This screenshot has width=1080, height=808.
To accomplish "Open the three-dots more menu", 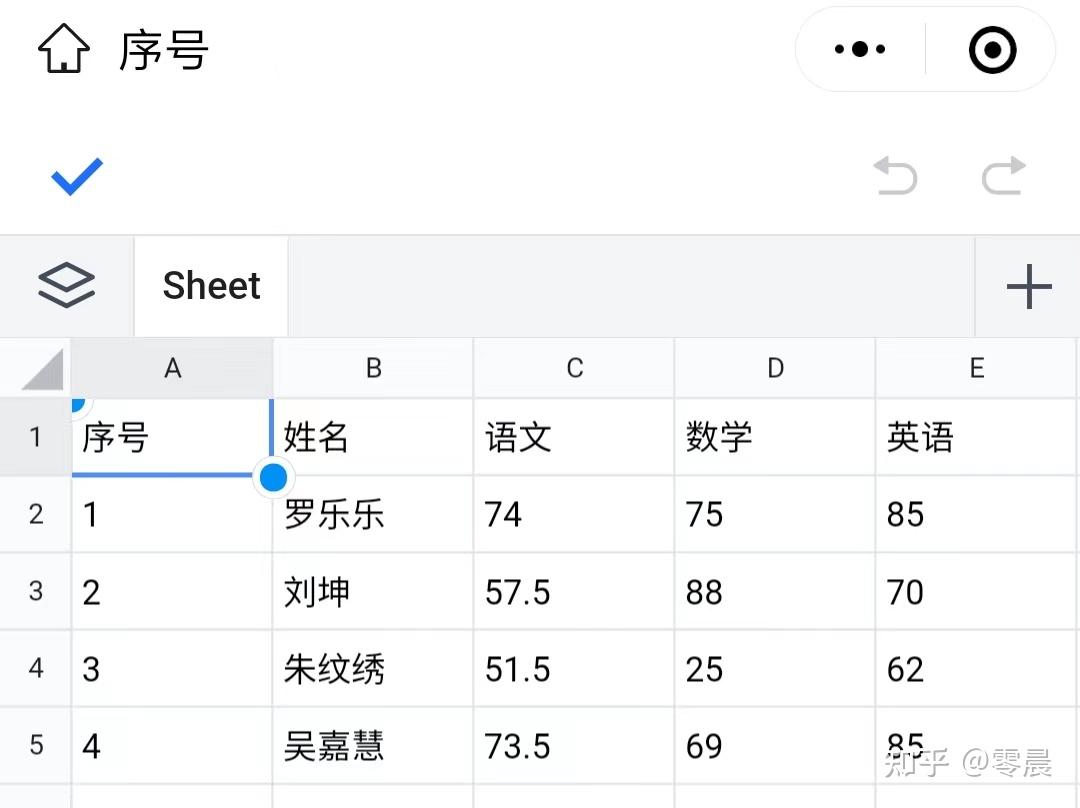I will [x=860, y=49].
